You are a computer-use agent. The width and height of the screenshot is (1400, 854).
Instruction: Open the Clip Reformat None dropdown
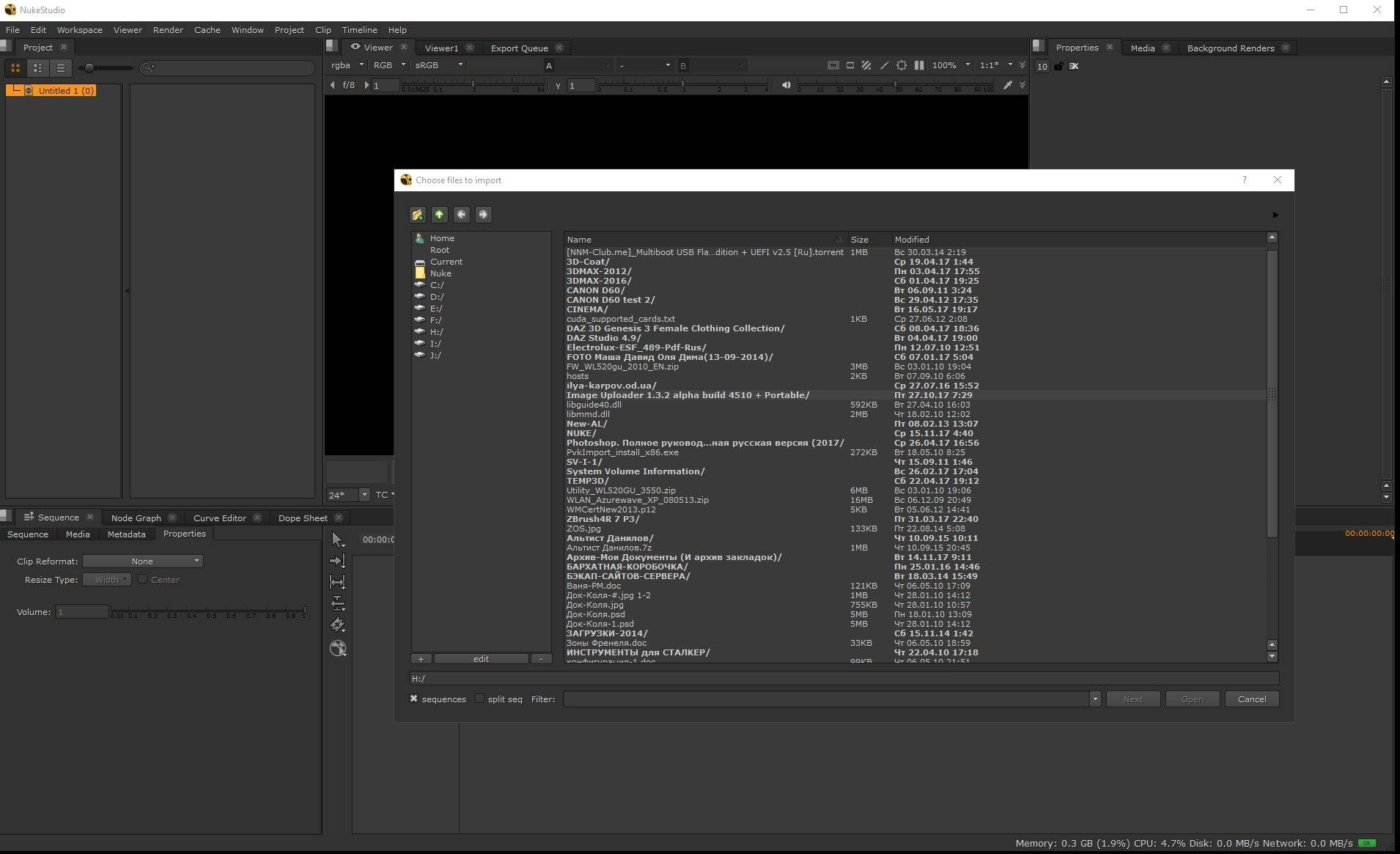(x=143, y=561)
